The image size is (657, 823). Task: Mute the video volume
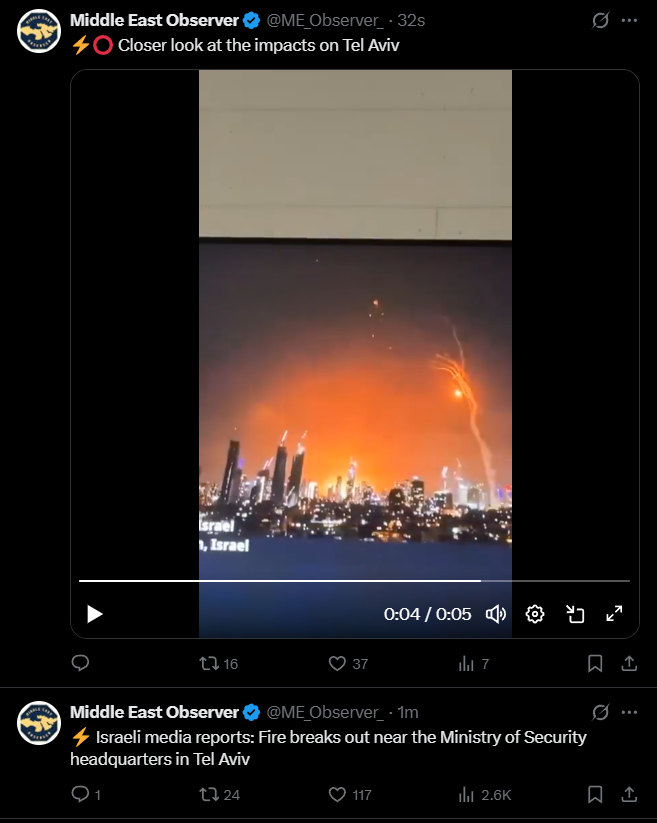[x=496, y=614]
